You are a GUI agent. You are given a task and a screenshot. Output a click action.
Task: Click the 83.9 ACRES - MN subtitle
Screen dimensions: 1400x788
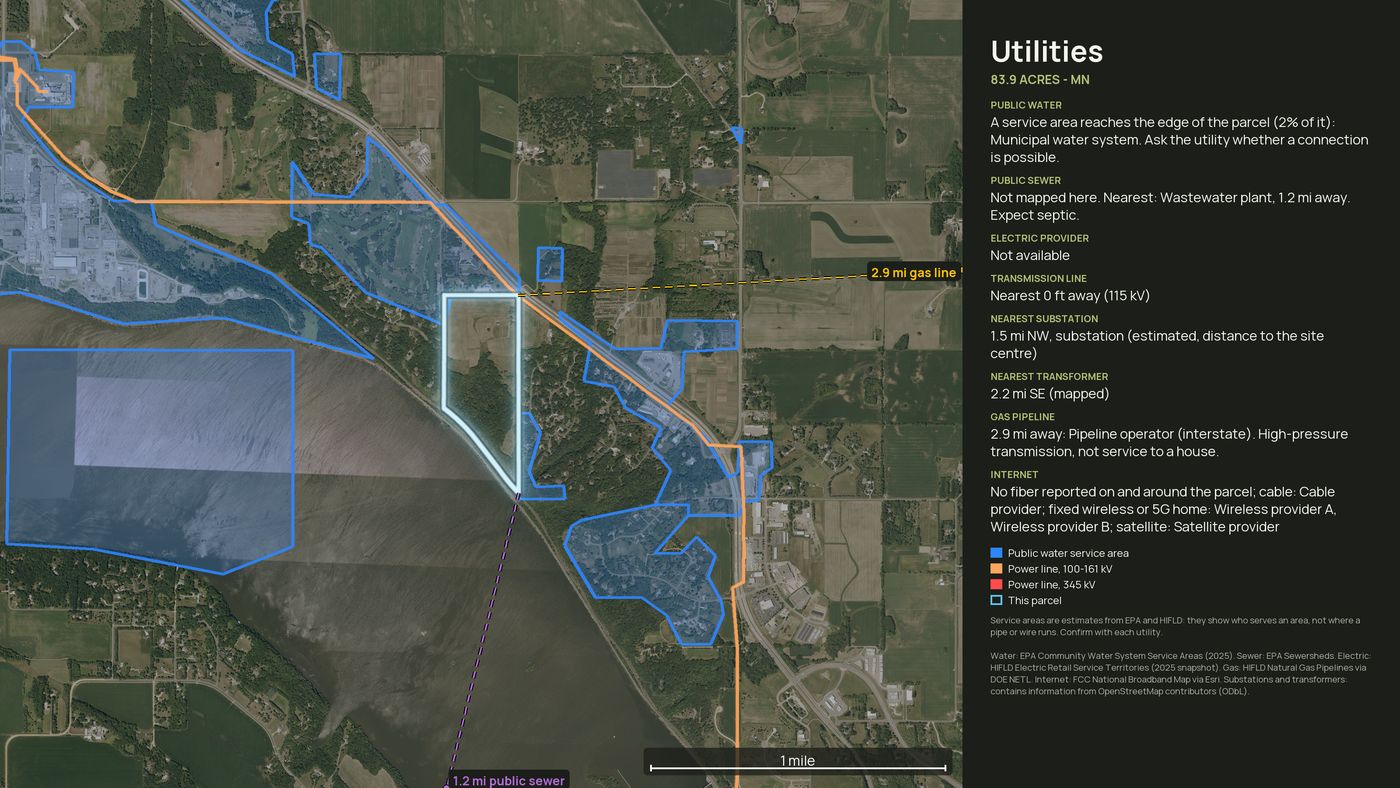point(1040,80)
